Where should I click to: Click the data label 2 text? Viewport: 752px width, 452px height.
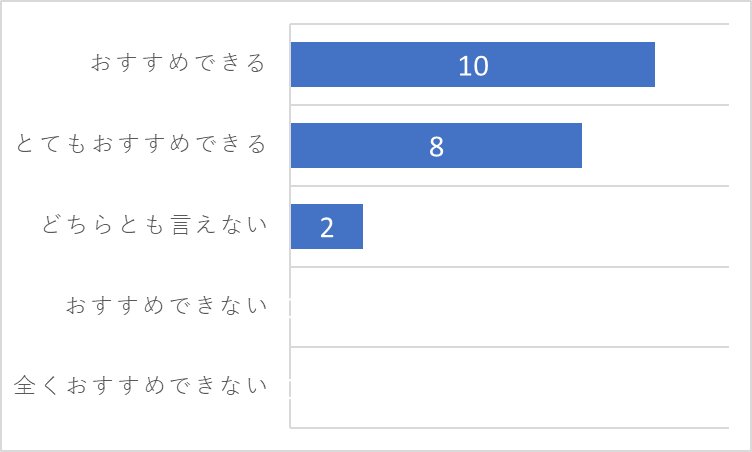(x=327, y=227)
